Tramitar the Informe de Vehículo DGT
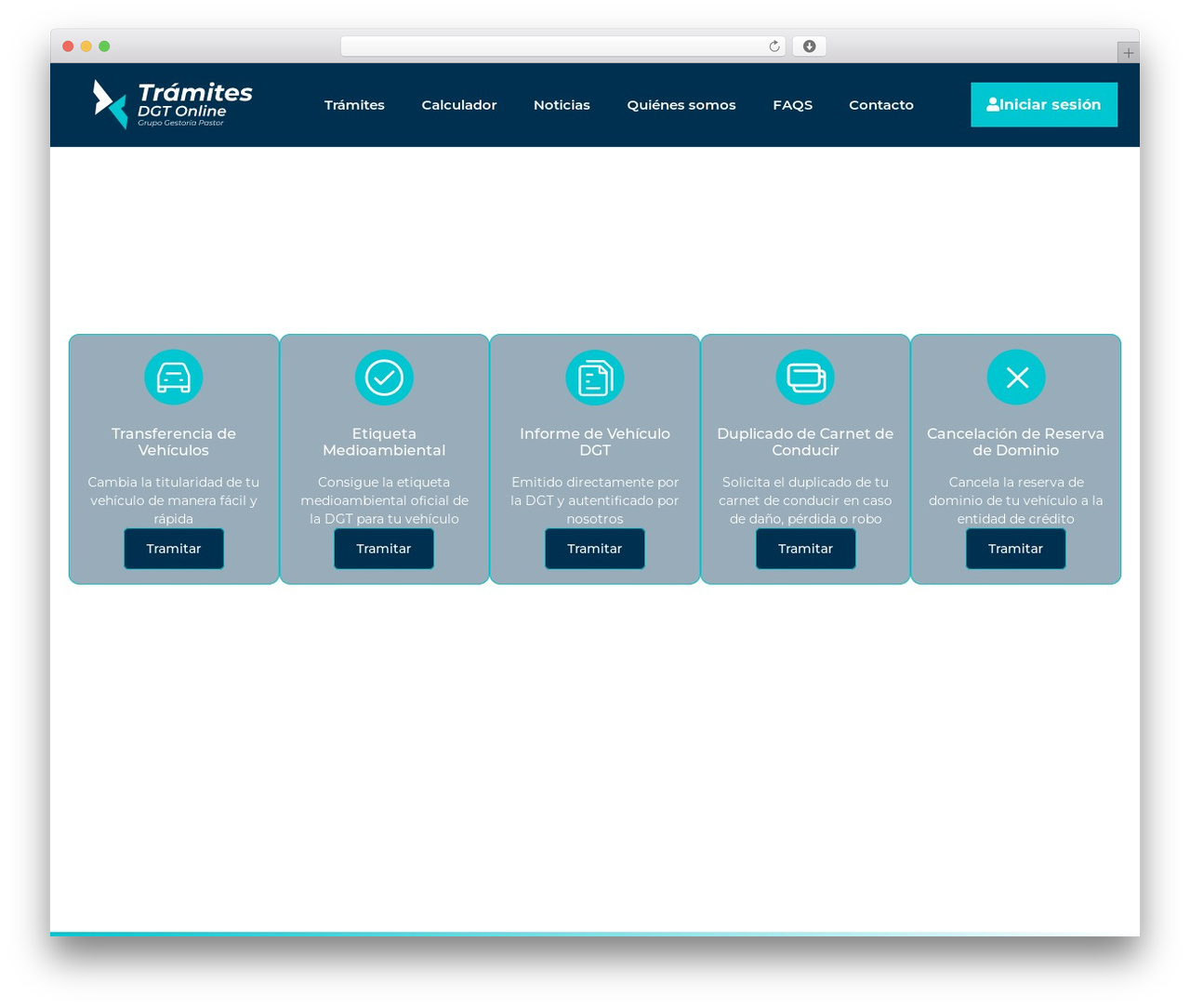Screen dimensions: 1190x1008 [x=595, y=549]
